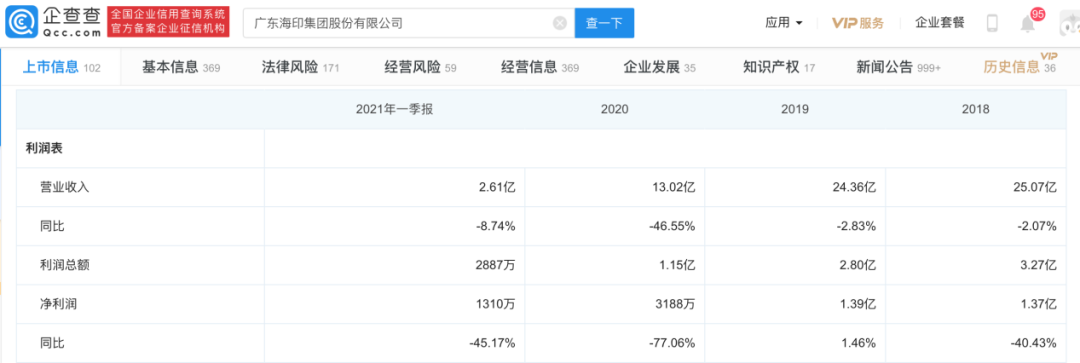
Task: Open the 经营风险 tab
Action: point(420,67)
